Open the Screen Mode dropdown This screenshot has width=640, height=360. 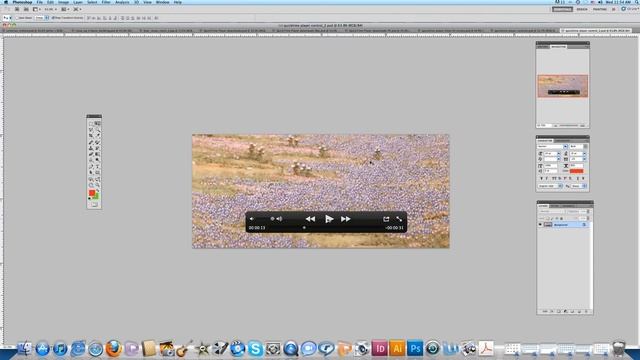tap(77, 9)
